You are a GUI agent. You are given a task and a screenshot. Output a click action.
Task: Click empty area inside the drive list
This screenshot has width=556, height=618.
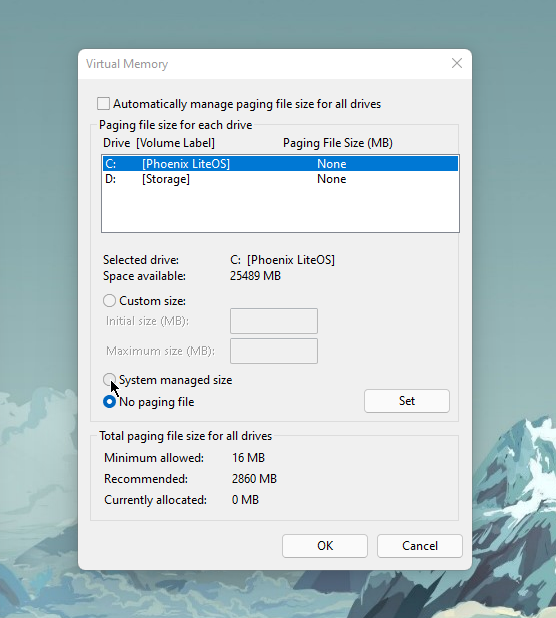point(280,209)
